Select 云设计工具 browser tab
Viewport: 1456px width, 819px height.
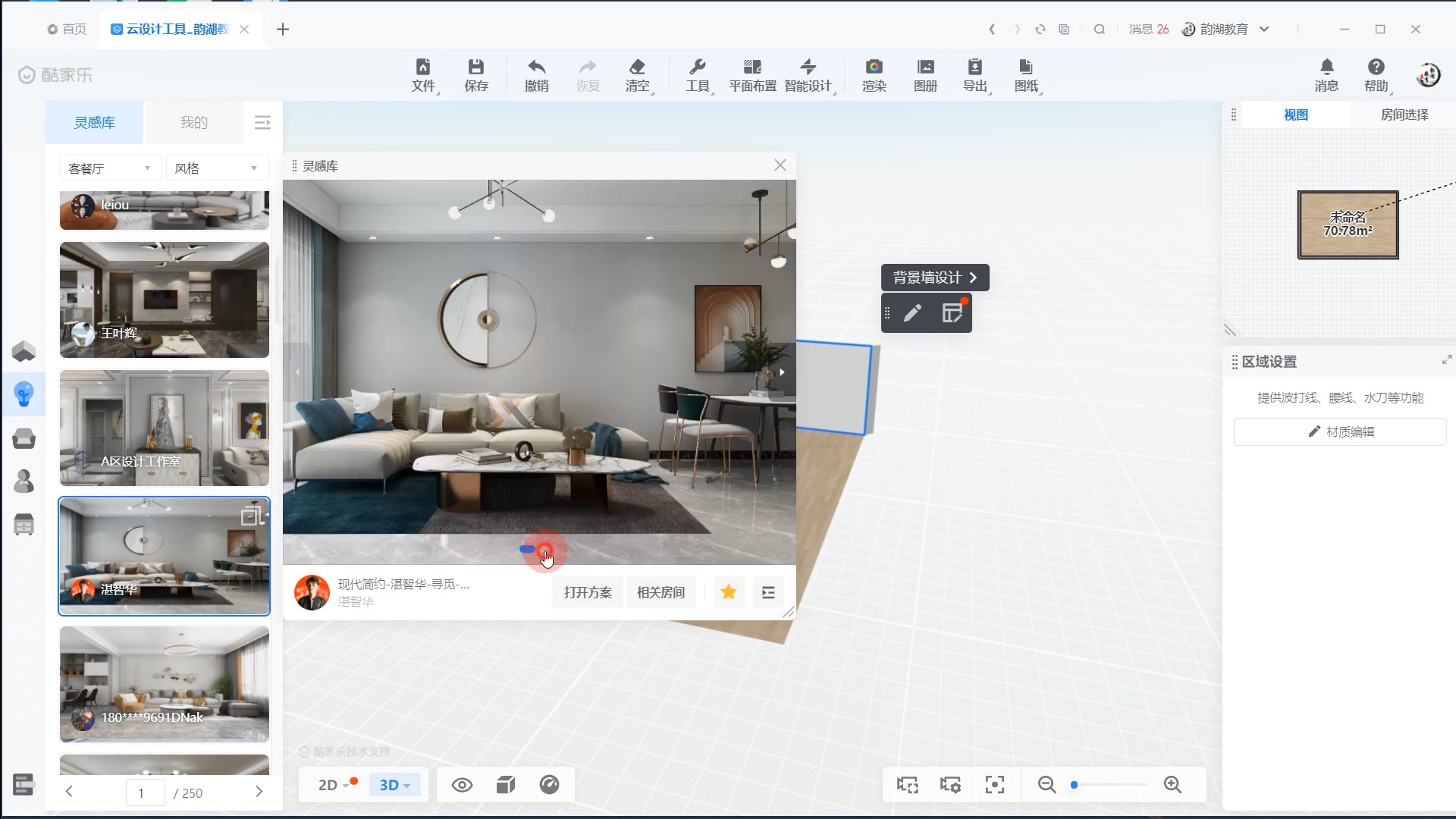(x=177, y=29)
